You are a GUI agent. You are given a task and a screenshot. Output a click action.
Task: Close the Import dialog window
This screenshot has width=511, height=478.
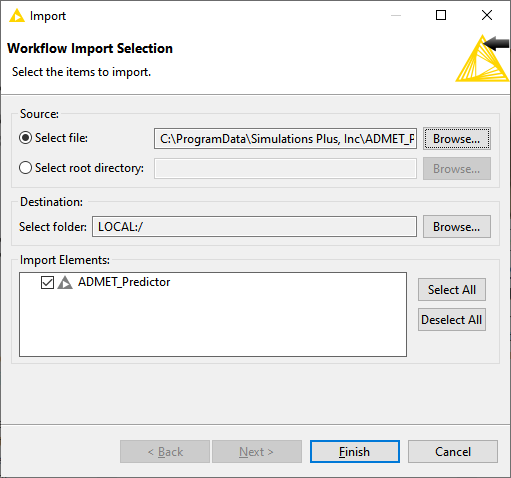[x=487, y=15]
